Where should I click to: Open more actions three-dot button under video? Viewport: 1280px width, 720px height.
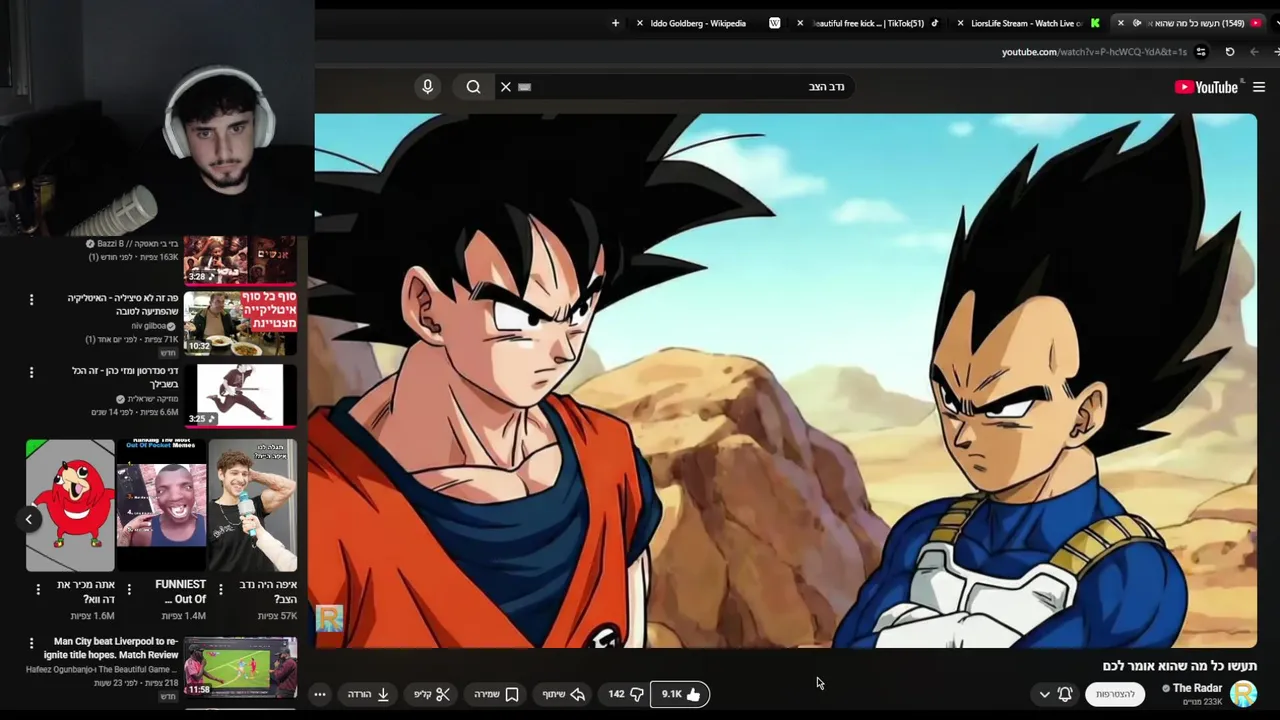[320, 694]
